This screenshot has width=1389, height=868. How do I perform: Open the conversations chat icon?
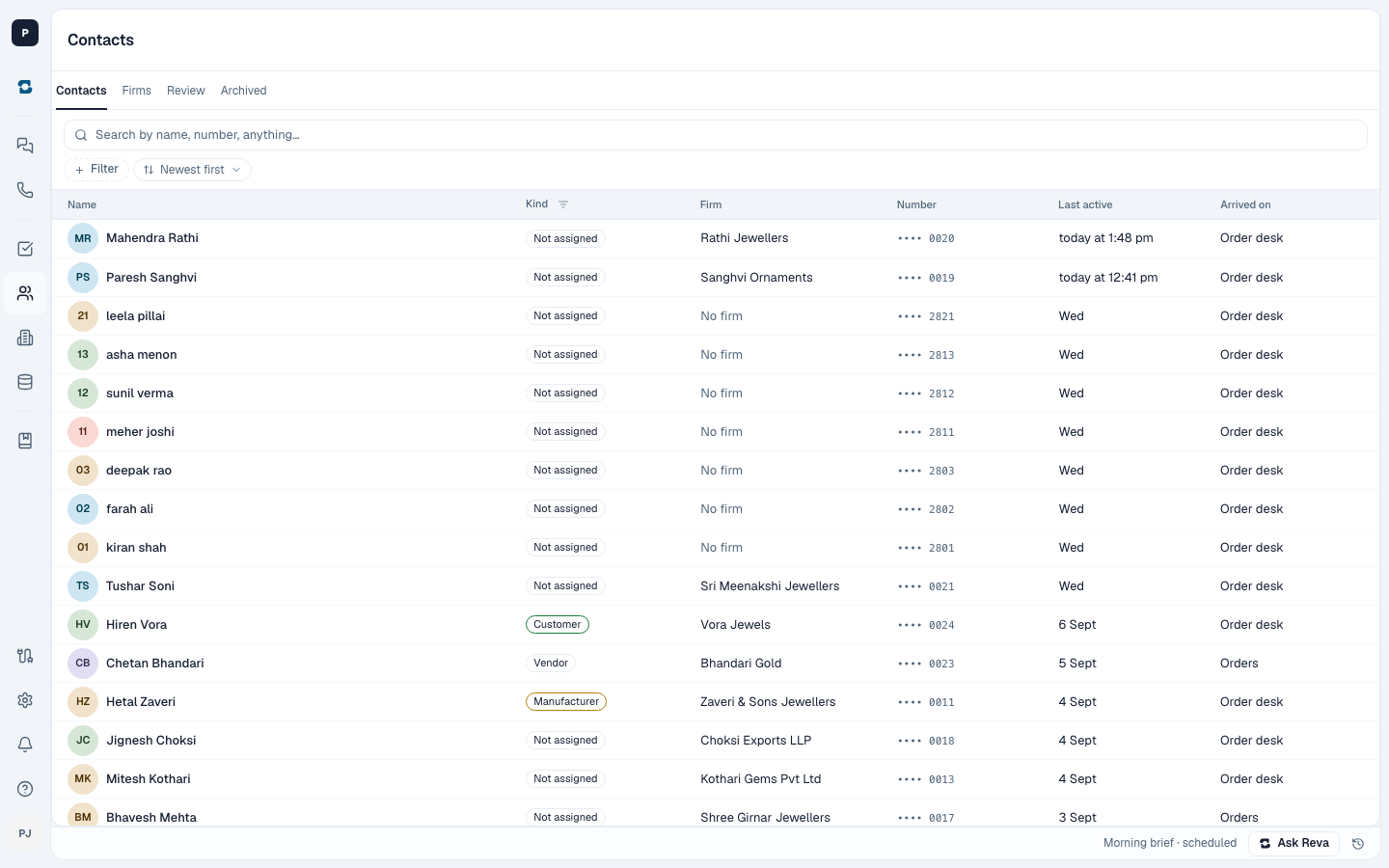tap(25, 146)
